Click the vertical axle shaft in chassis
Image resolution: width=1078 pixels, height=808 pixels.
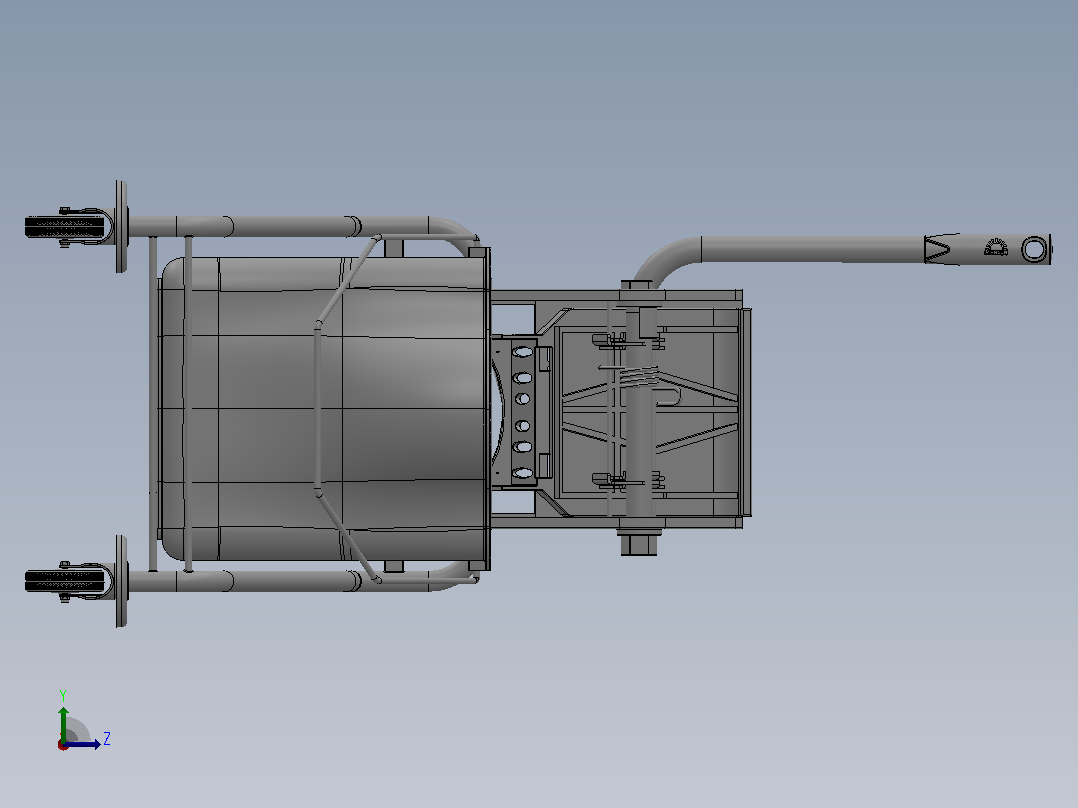pyautogui.click(x=637, y=406)
